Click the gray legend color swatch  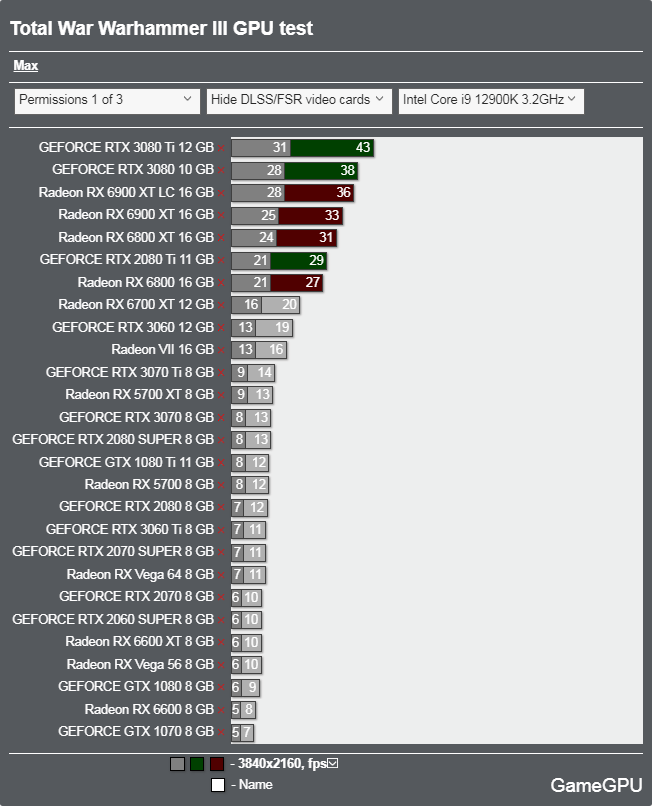click(x=177, y=764)
